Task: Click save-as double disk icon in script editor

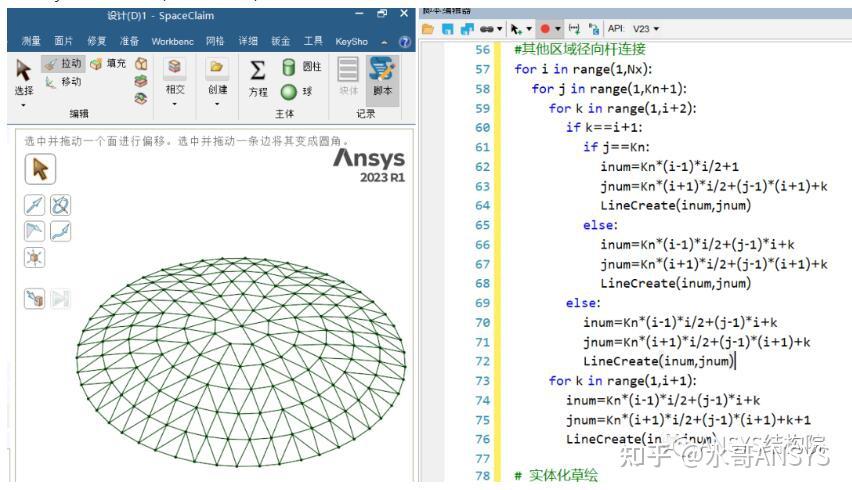Action: point(467,29)
